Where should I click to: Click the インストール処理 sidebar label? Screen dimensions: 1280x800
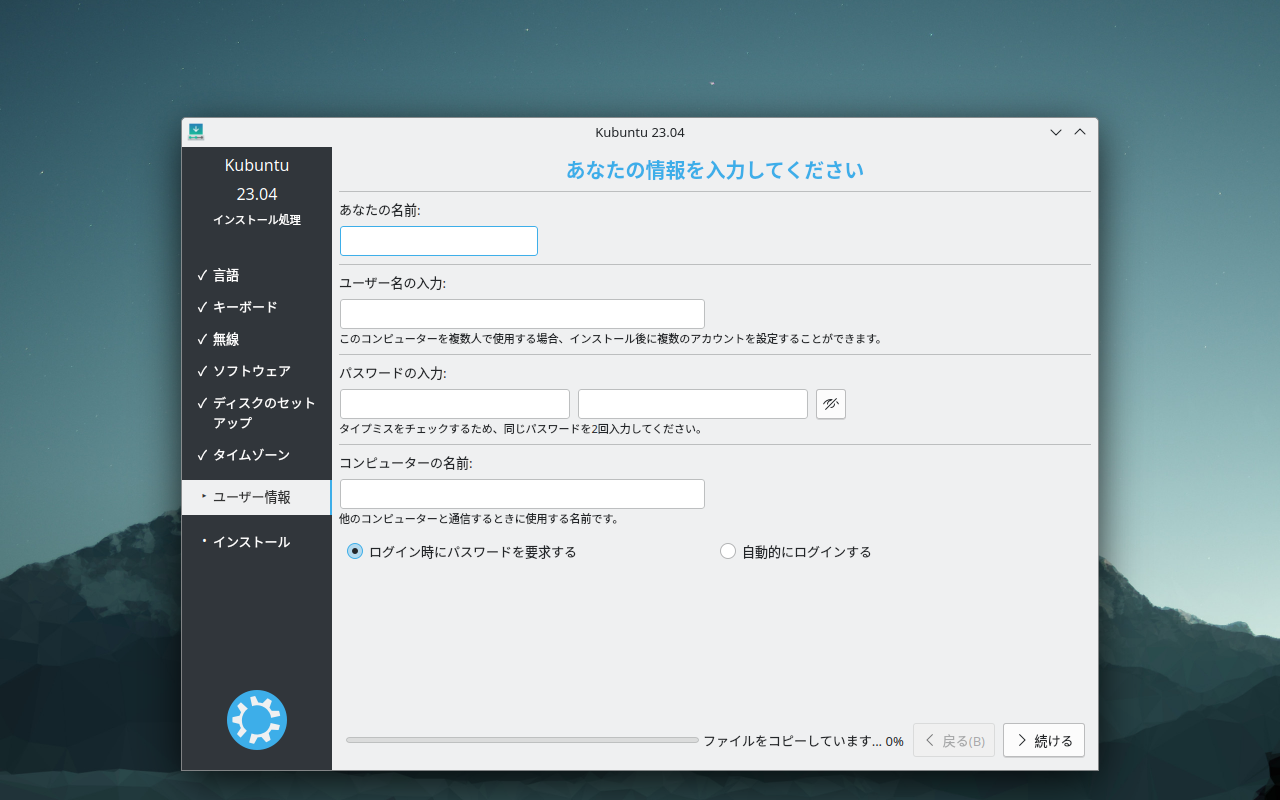tap(257, 220)
